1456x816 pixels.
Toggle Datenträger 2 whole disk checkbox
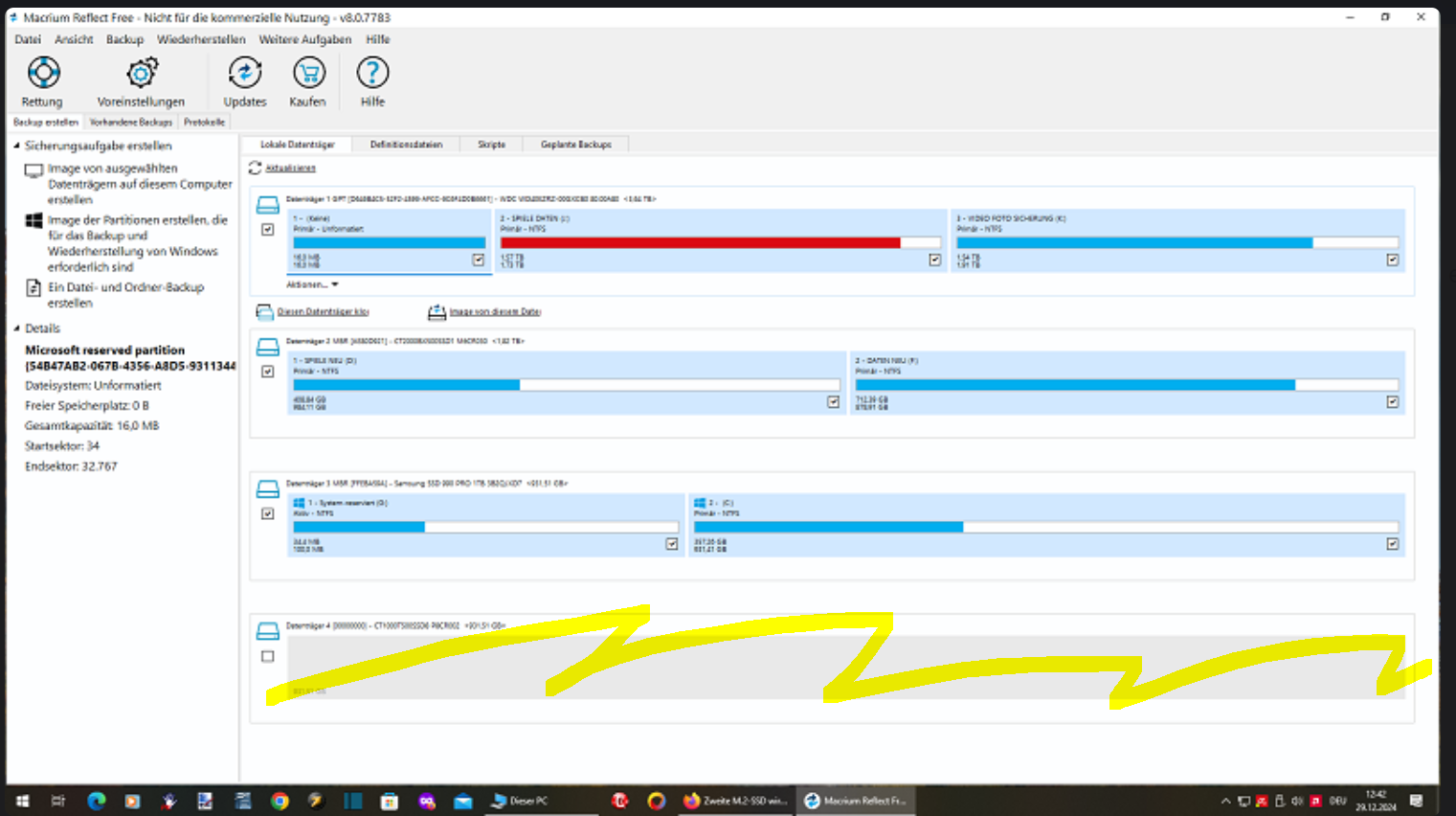[x=268, y=372]
